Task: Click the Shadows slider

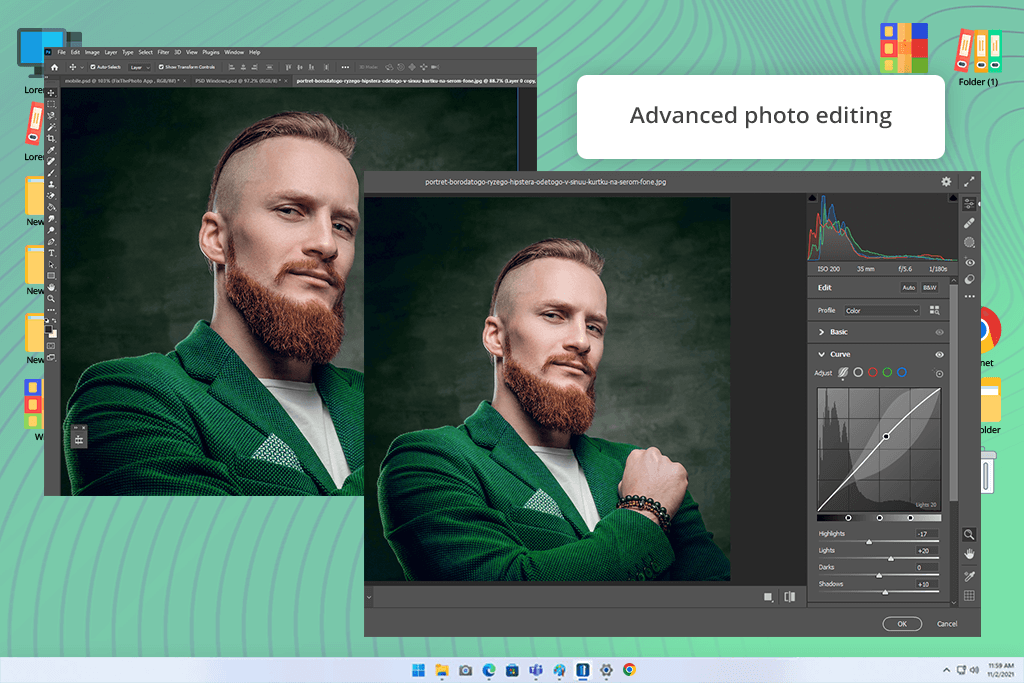Action: (x=878, y=592)
